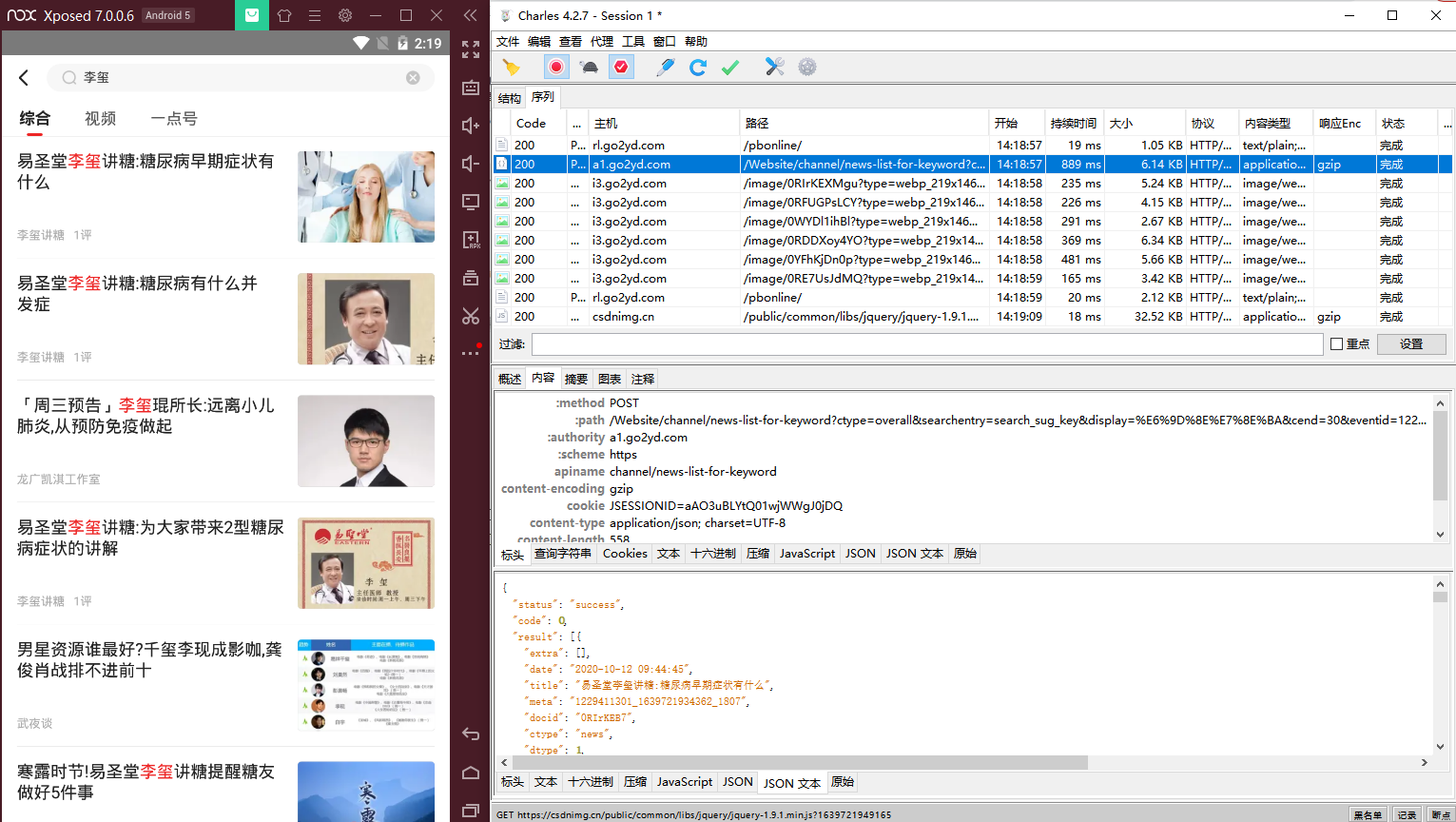Clear the Charles session with broom icon
Viewport: 1456px width, 822px height.
512,67
